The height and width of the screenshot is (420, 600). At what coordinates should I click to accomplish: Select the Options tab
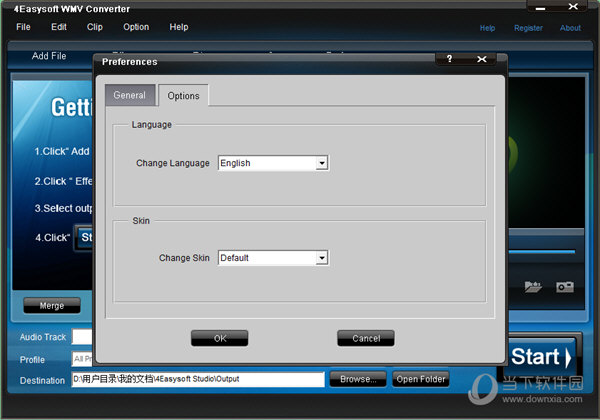pyautogui.click(x=183, y=96)
